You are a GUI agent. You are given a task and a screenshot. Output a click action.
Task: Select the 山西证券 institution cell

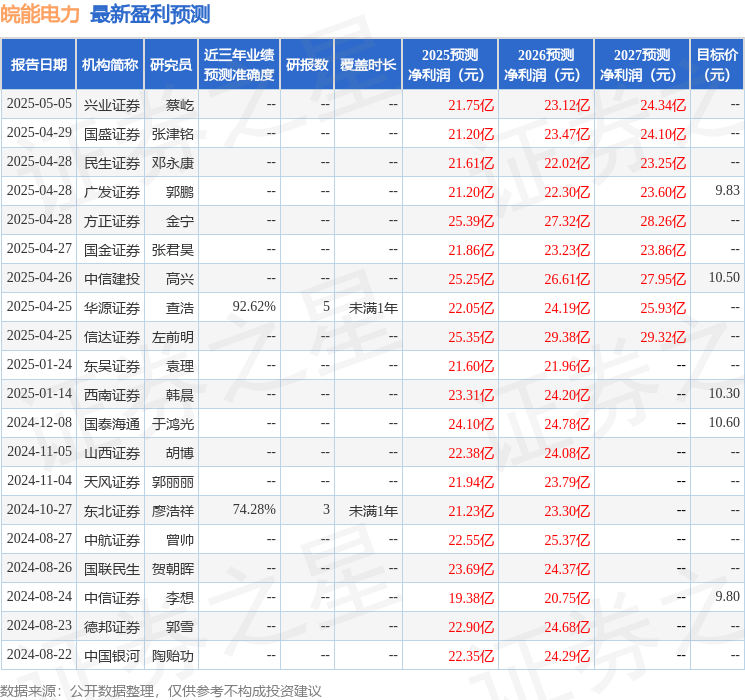pyautogui.click(x=112, y=453)
